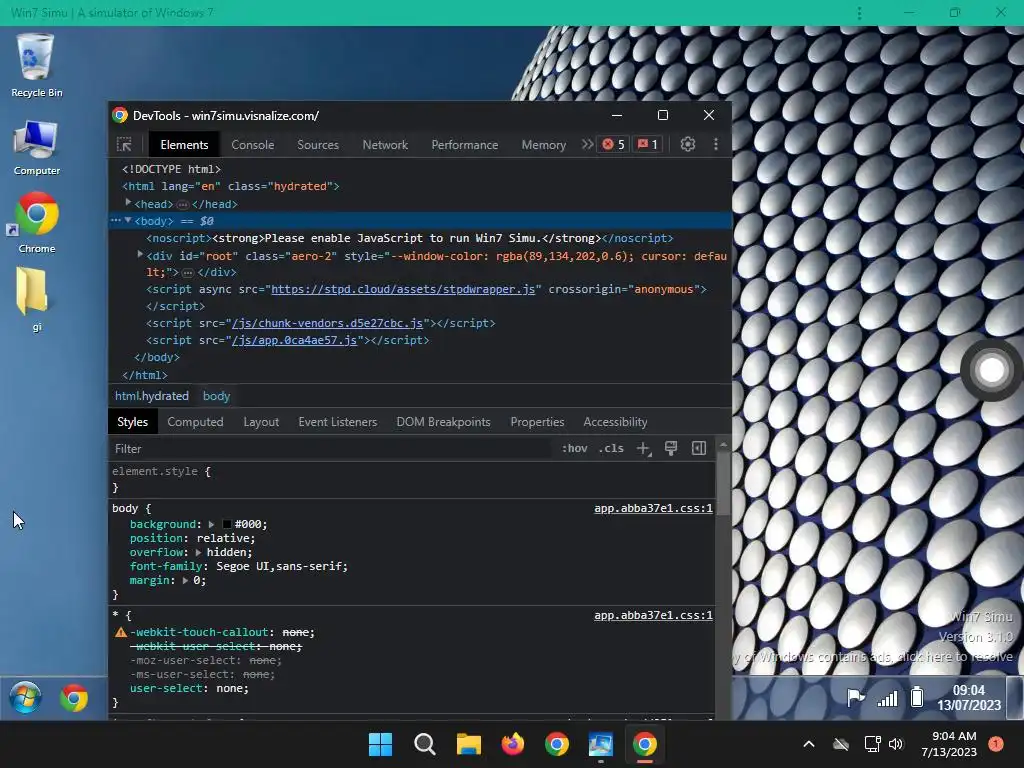Image resolution: width=1024 pixels, height=768 pixels.
Task: Open the Recycle Bin desktop icon
Action: 37,67
